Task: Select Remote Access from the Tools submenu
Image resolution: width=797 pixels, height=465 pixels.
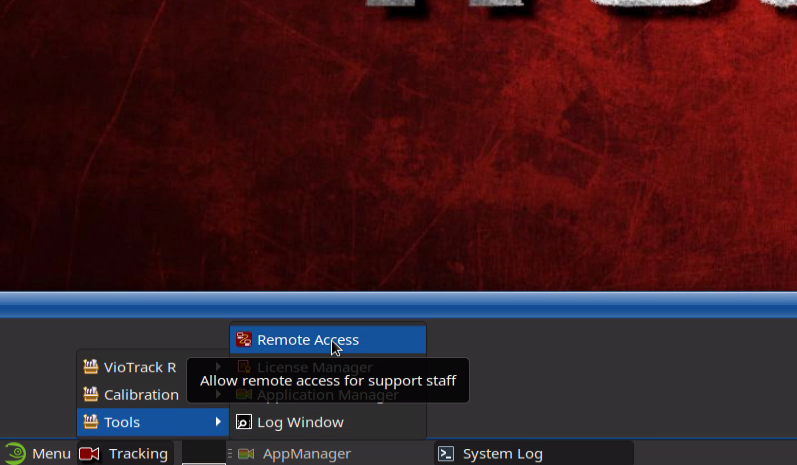Action: [x=307, y=340]
